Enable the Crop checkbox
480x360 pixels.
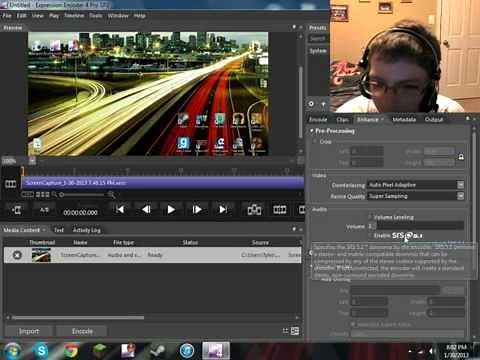tap(314, 142)
